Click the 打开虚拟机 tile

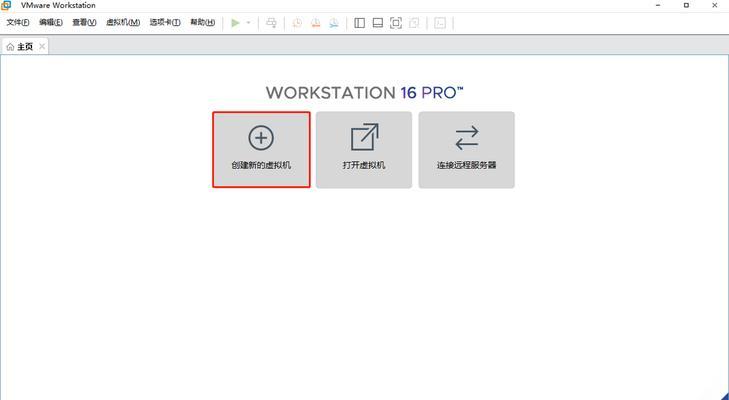364,149
